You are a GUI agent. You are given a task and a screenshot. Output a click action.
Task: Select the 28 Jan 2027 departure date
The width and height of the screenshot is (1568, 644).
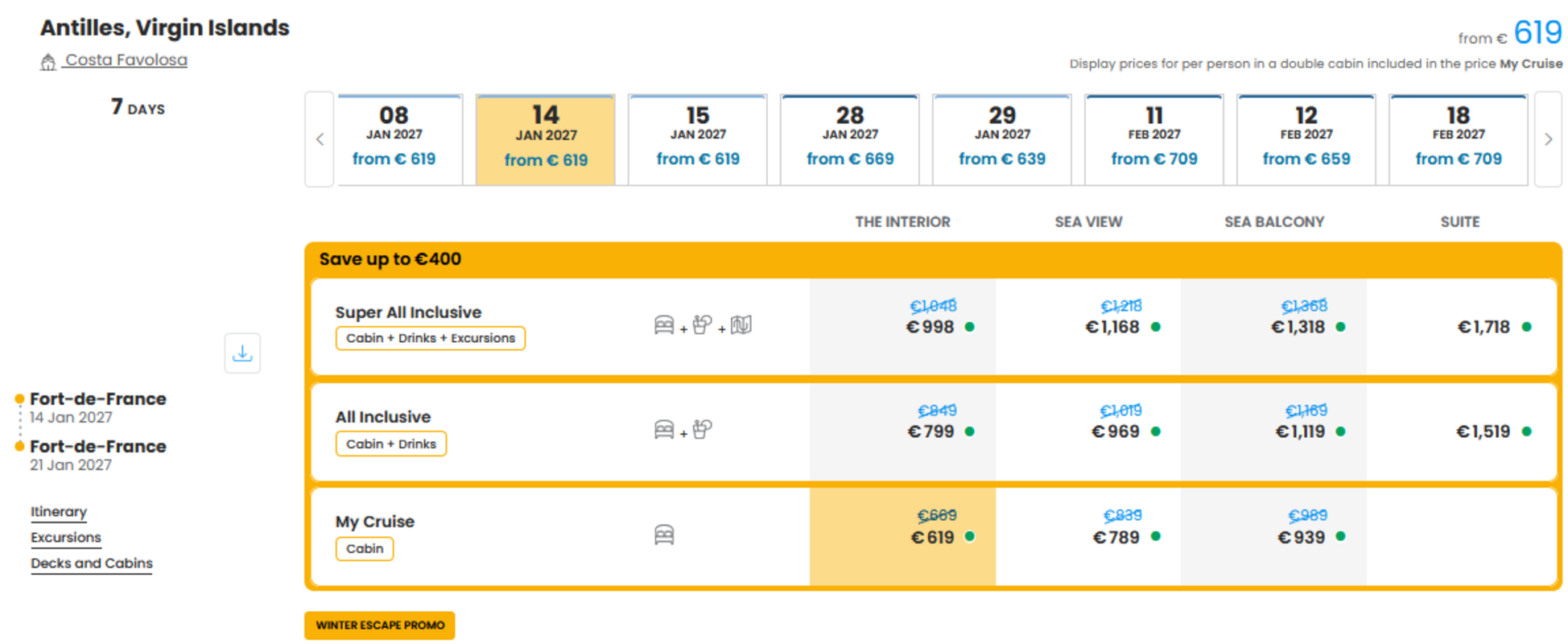point(850,139)
